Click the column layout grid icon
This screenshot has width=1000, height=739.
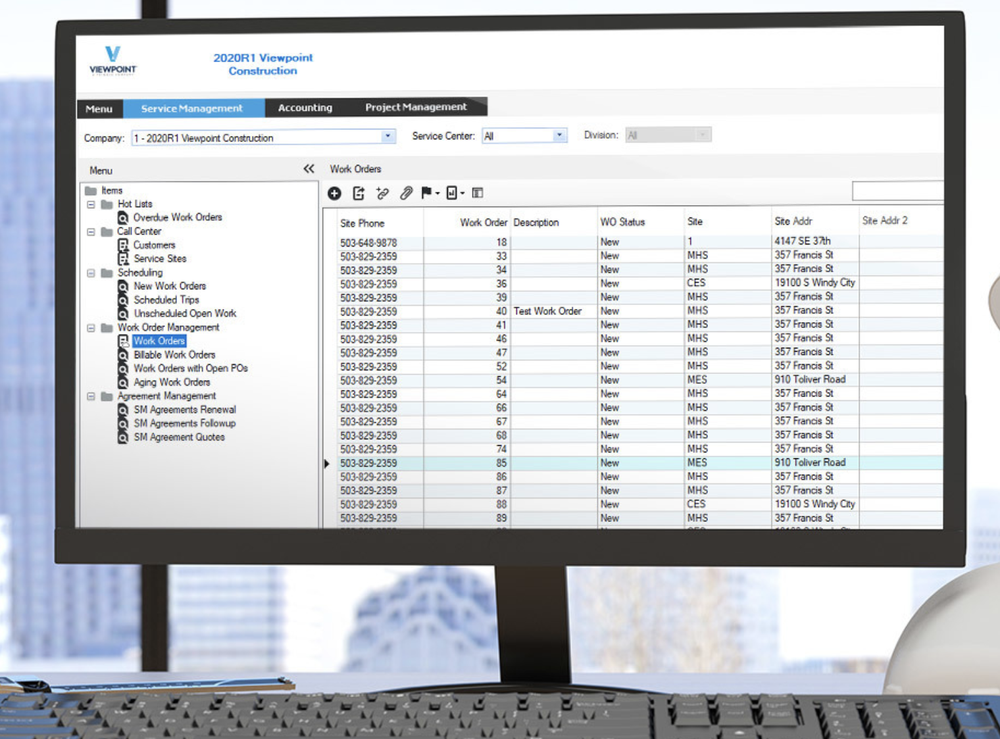click(477, 193)
